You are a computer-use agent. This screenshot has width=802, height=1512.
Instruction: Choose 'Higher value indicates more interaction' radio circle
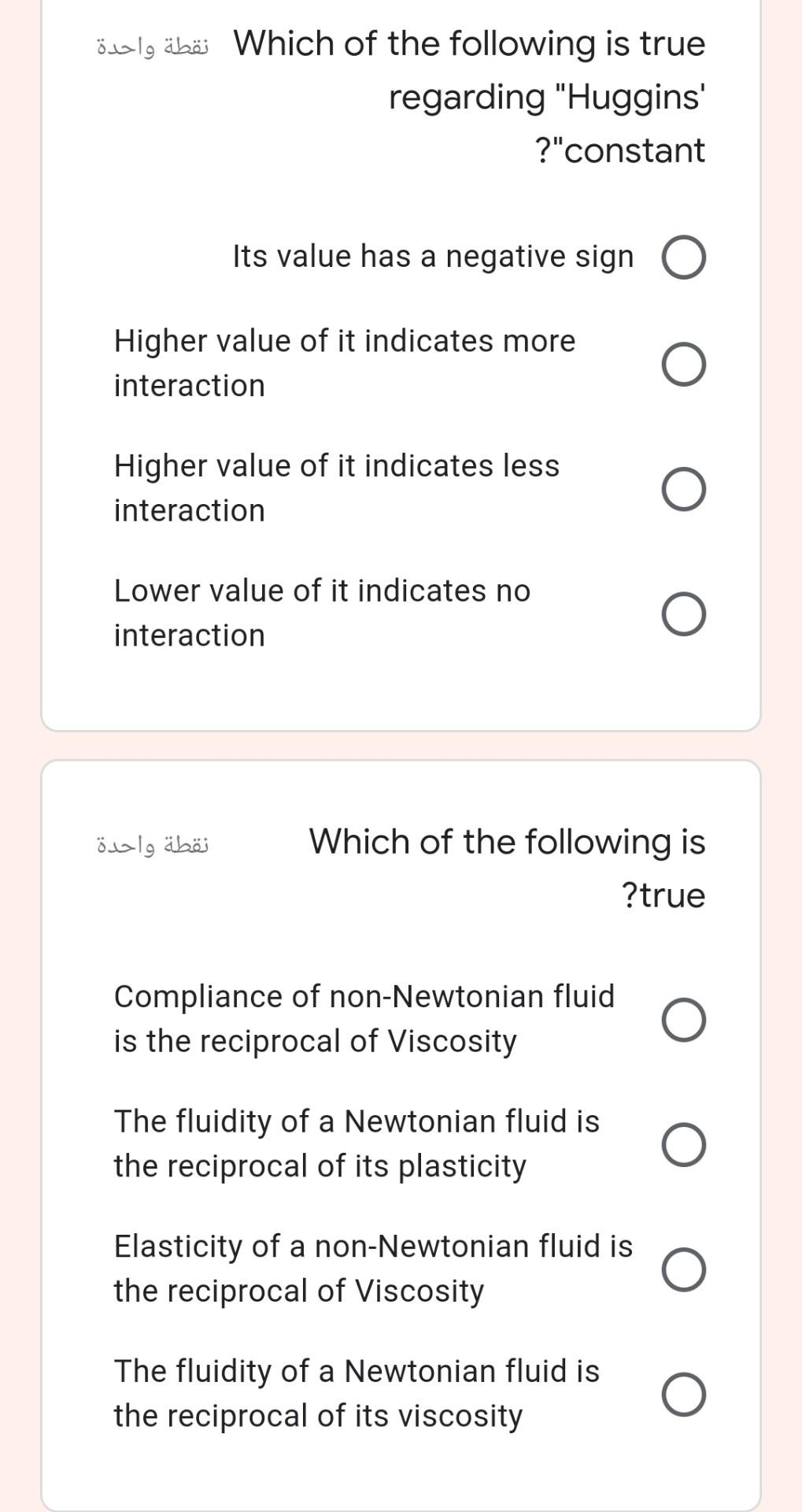click(x=683, y=364)
